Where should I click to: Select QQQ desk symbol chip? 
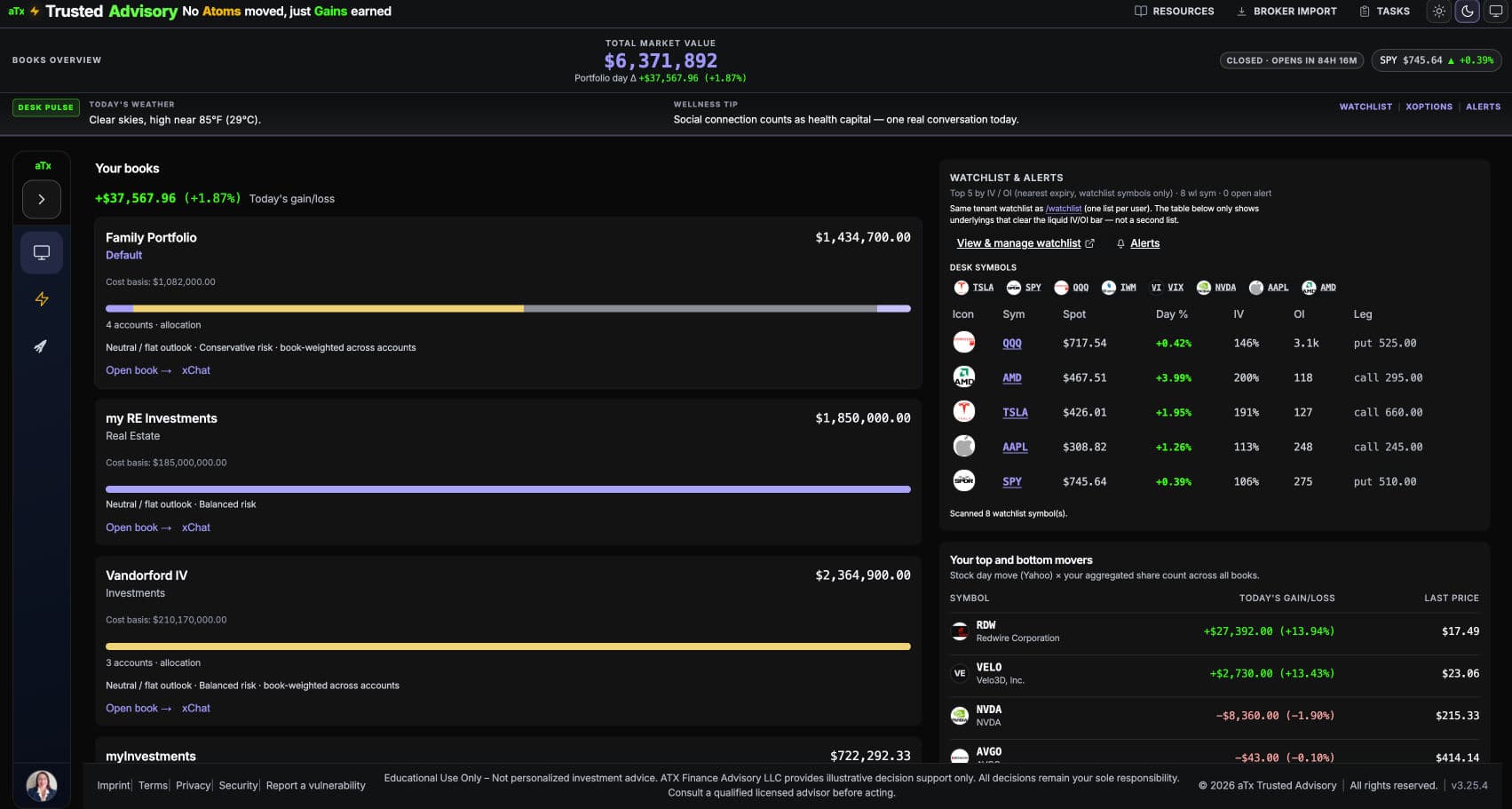click(1072, 288)
